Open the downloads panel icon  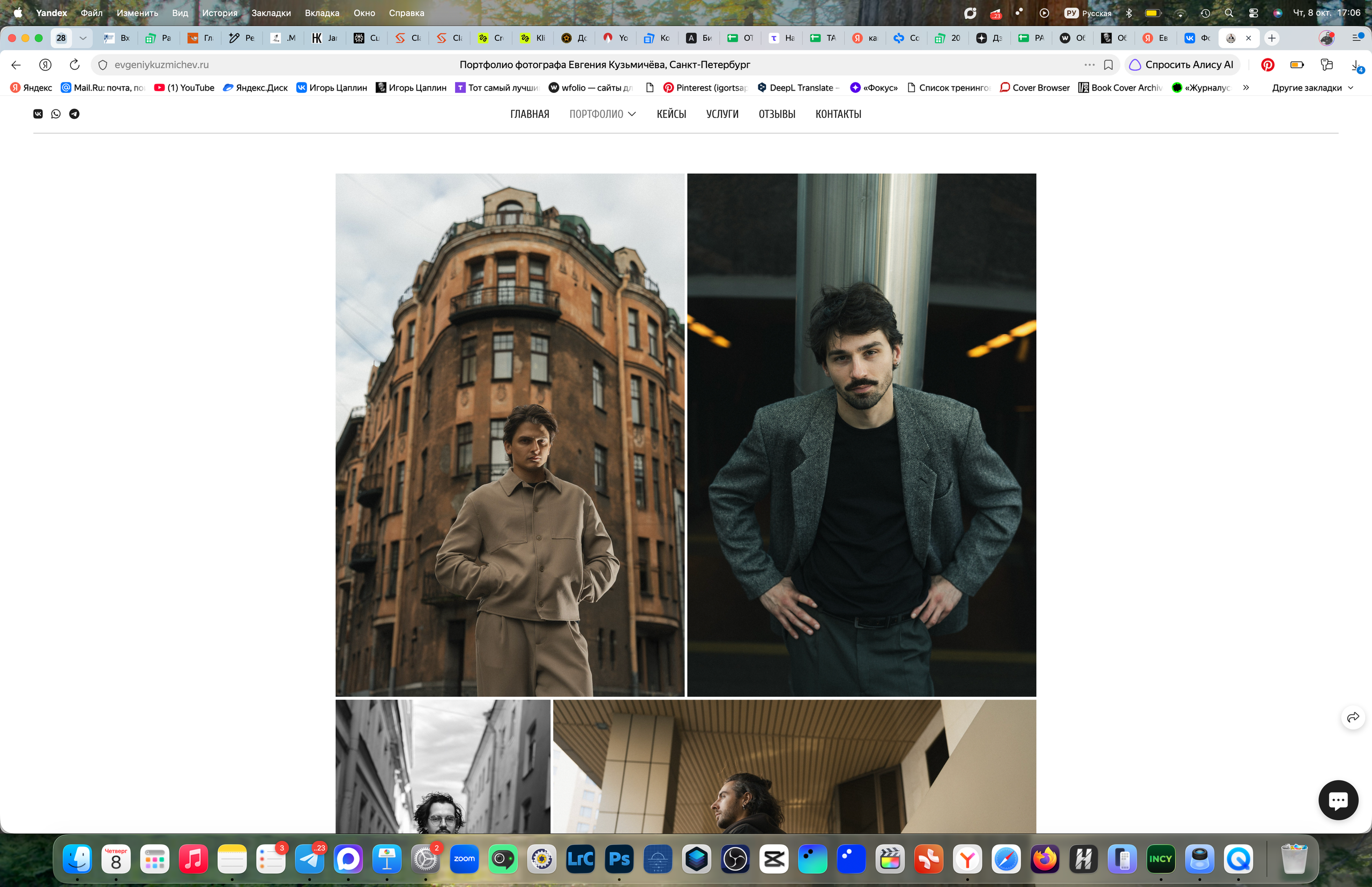(x=1356, y=65)
